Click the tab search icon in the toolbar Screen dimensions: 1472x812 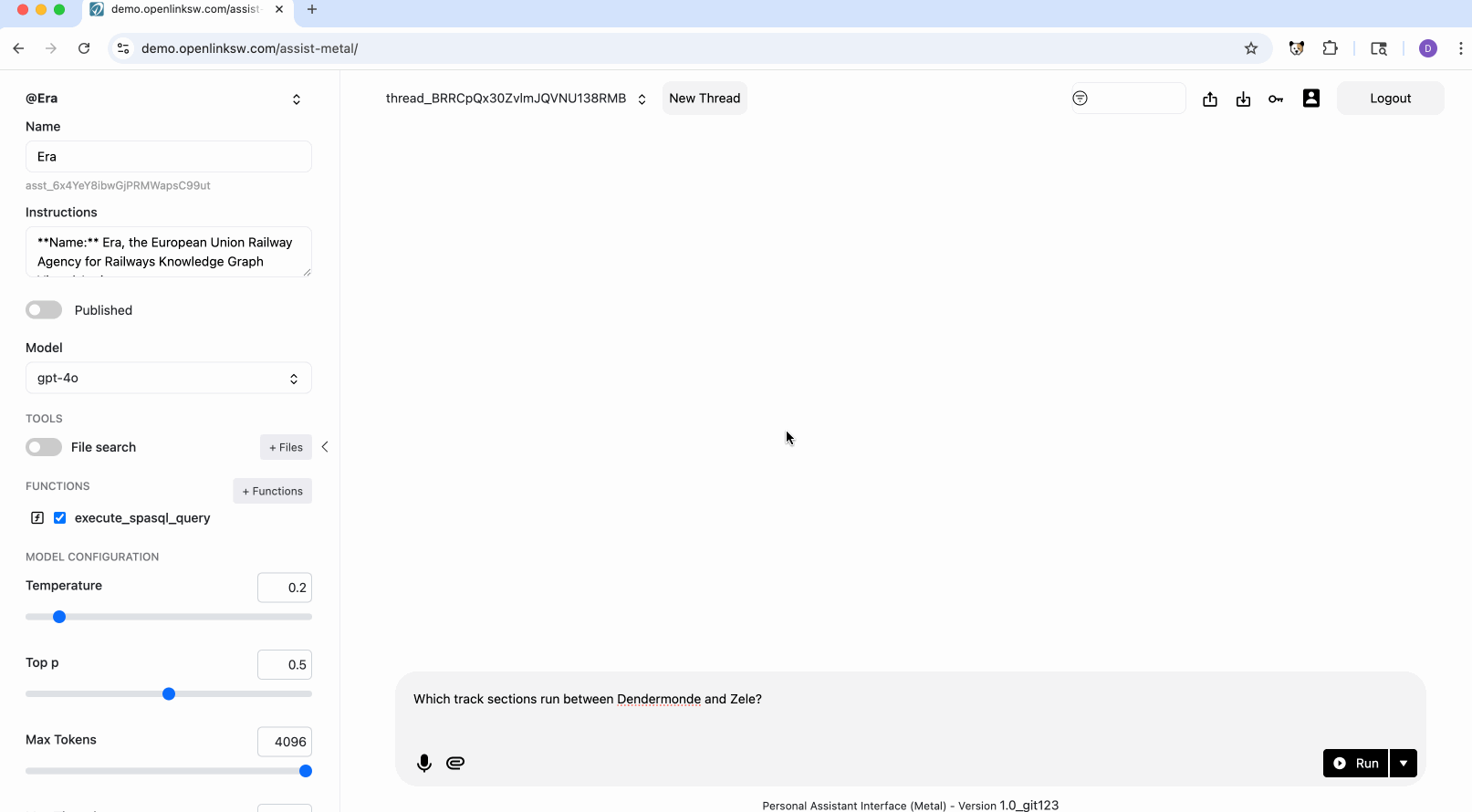click(1379, 48)
